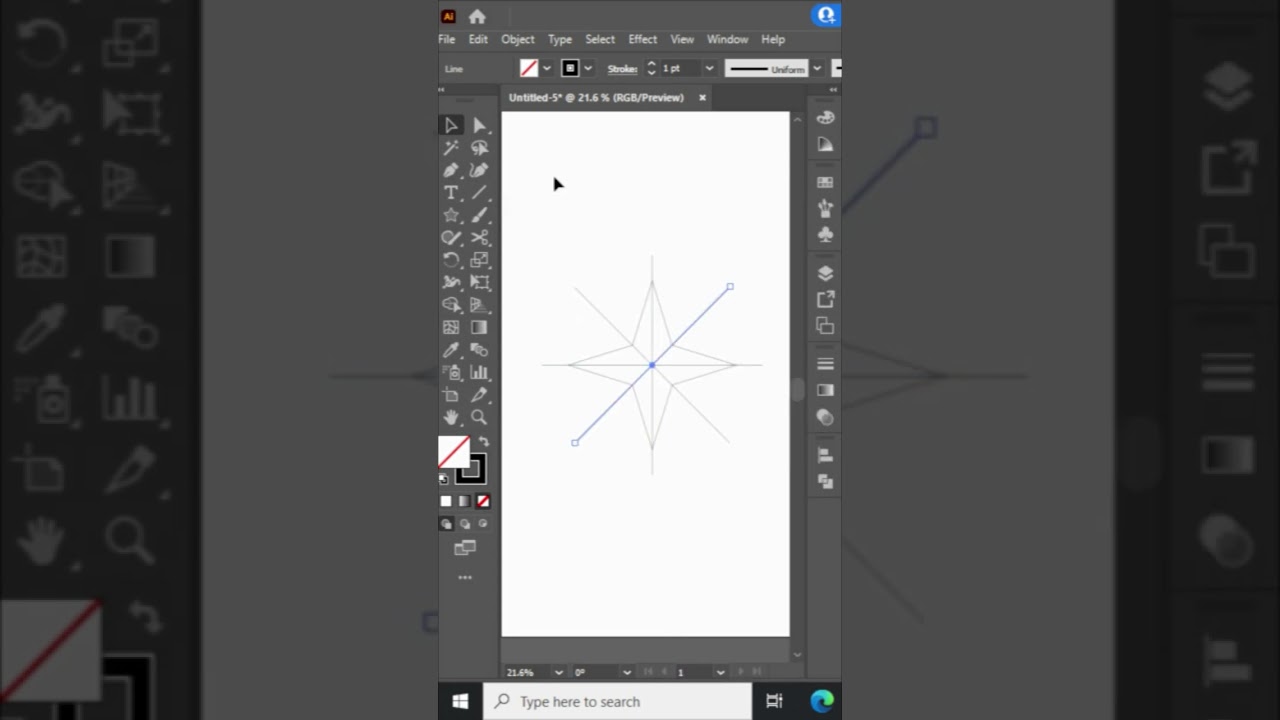
Task: Open the Object menu
Action: 518,39
